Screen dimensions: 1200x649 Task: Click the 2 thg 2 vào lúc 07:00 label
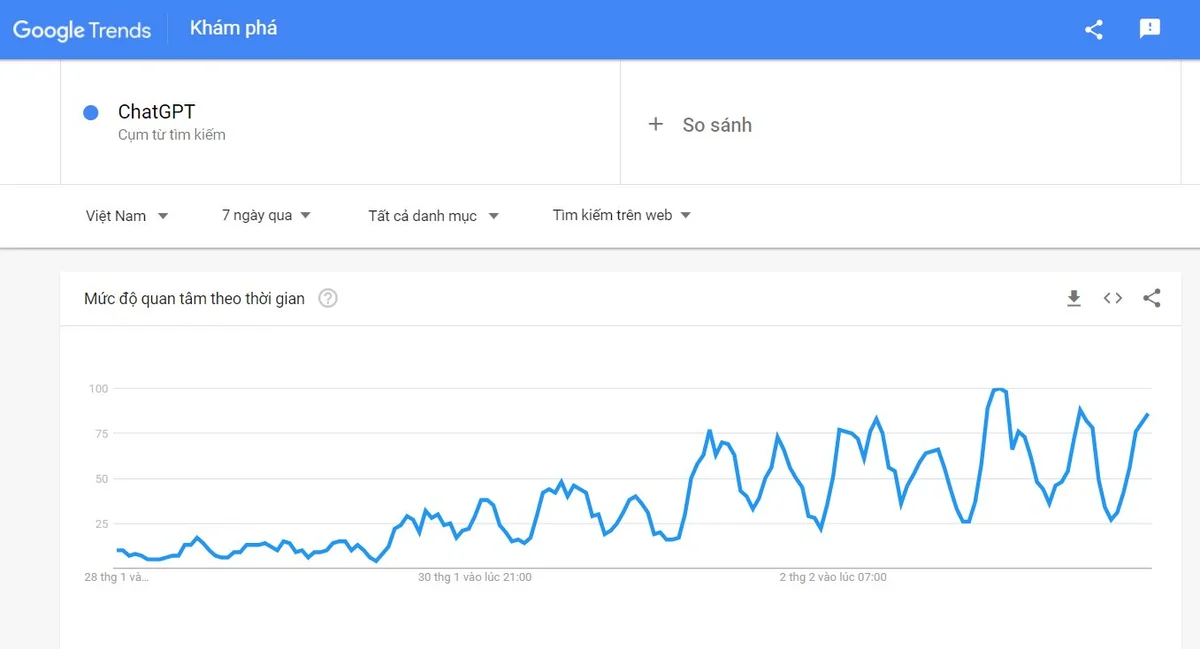(x=833, y=577)
